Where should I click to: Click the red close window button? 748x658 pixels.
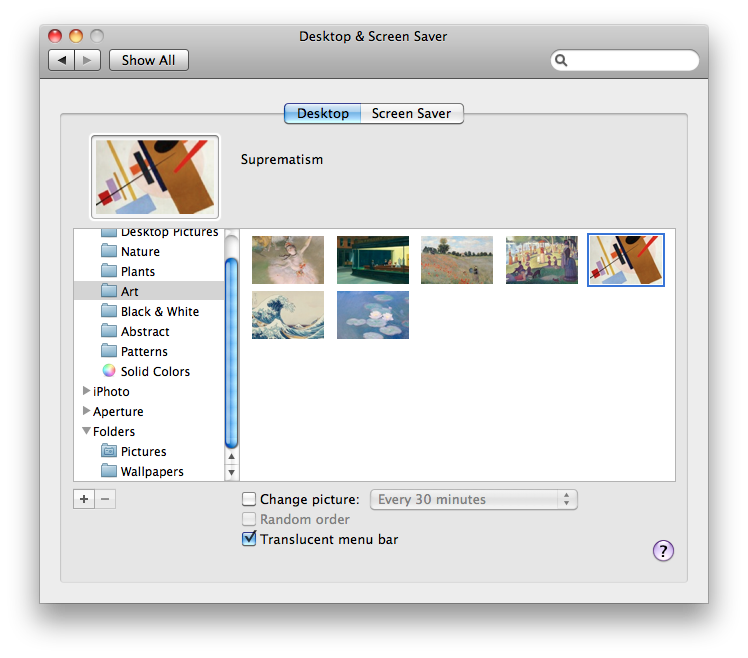coord(55,36)
